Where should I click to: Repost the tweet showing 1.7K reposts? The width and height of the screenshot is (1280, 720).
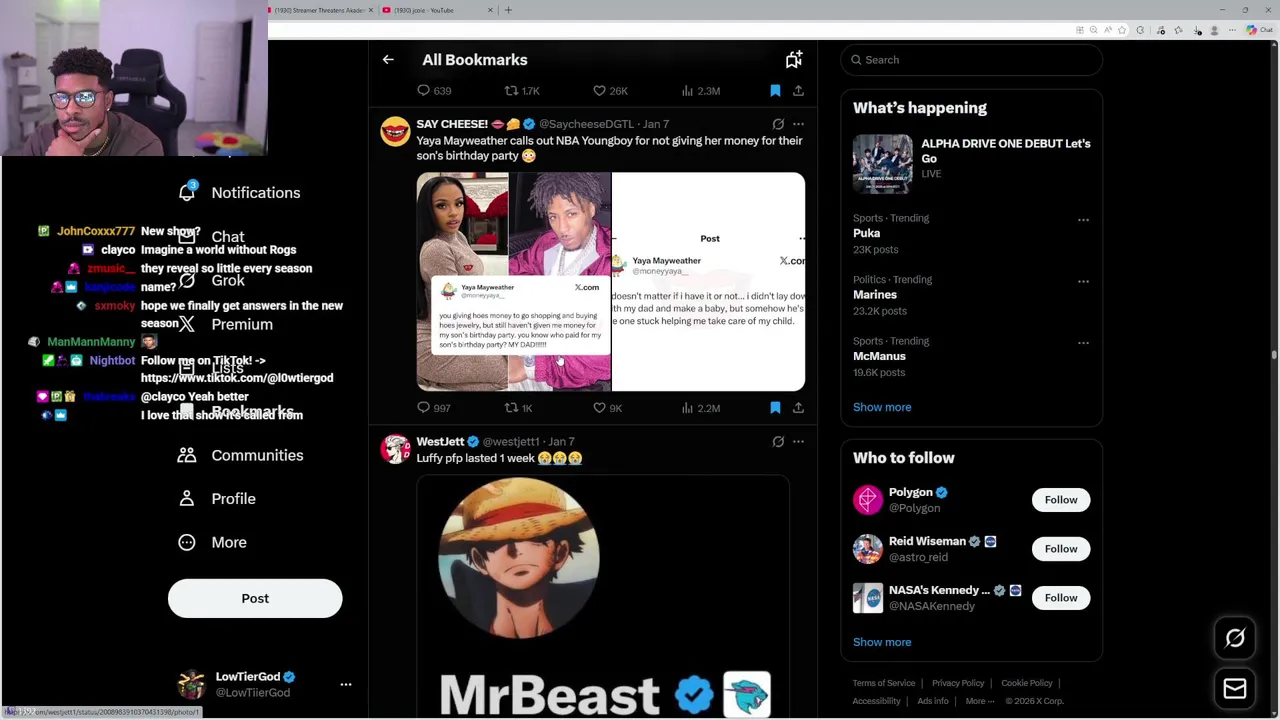coord(522,91)
